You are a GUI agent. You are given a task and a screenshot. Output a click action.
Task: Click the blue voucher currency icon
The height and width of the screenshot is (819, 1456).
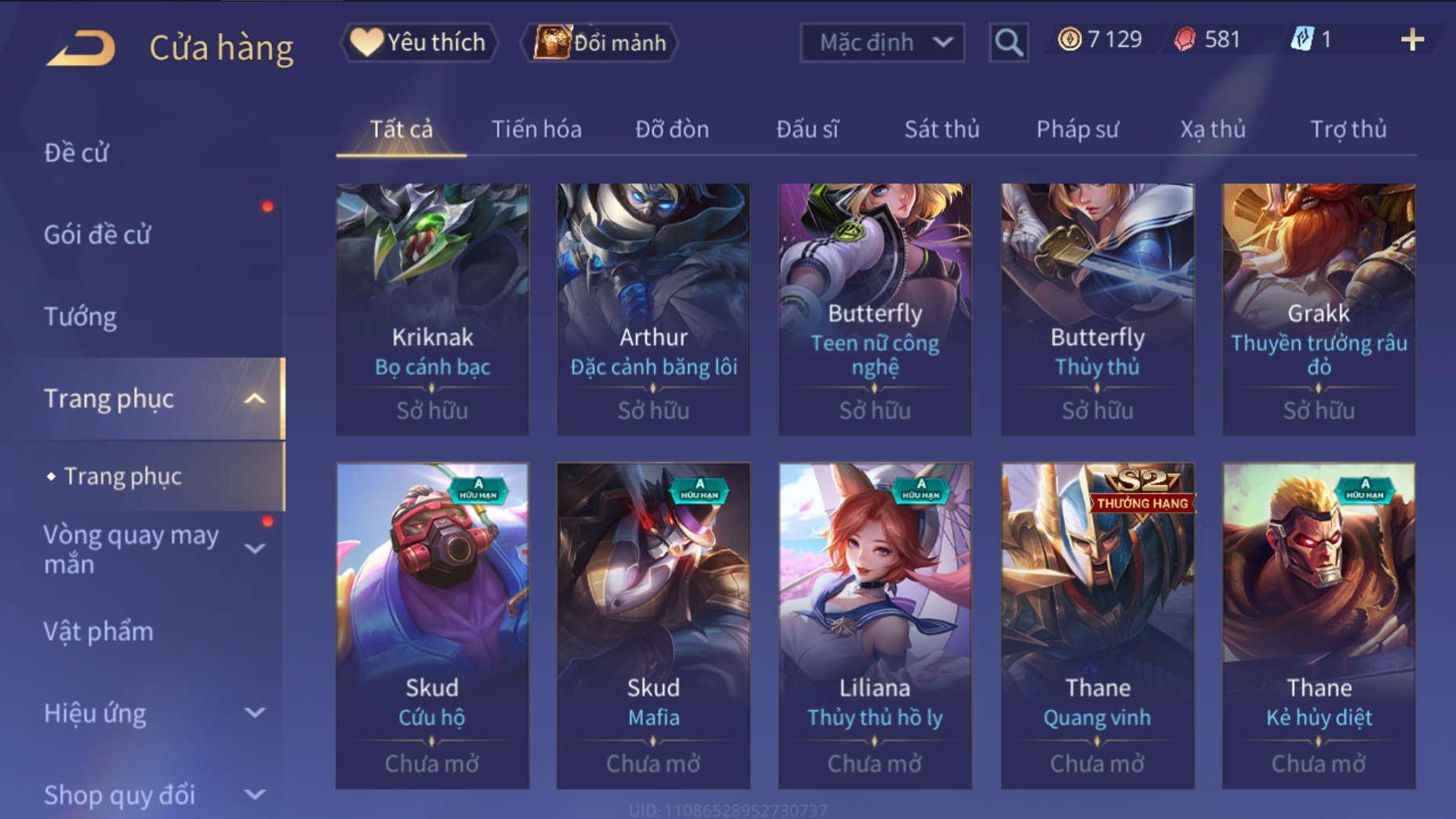click(x=1302, y=39)
